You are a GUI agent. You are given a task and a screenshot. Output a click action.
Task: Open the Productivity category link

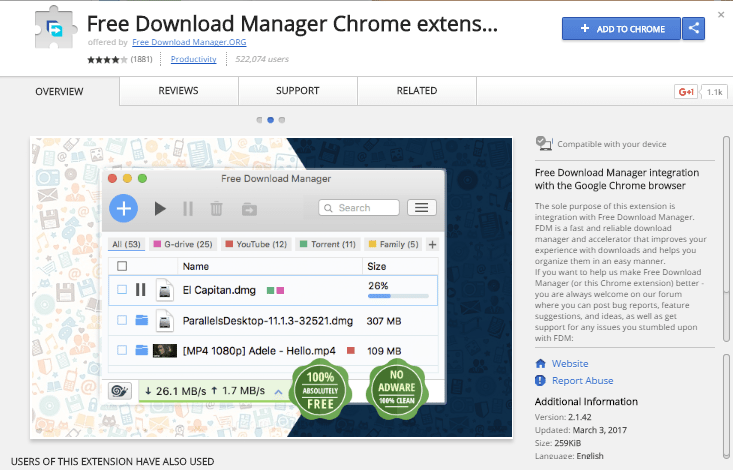pyautogui.click(x=194, y=59)
